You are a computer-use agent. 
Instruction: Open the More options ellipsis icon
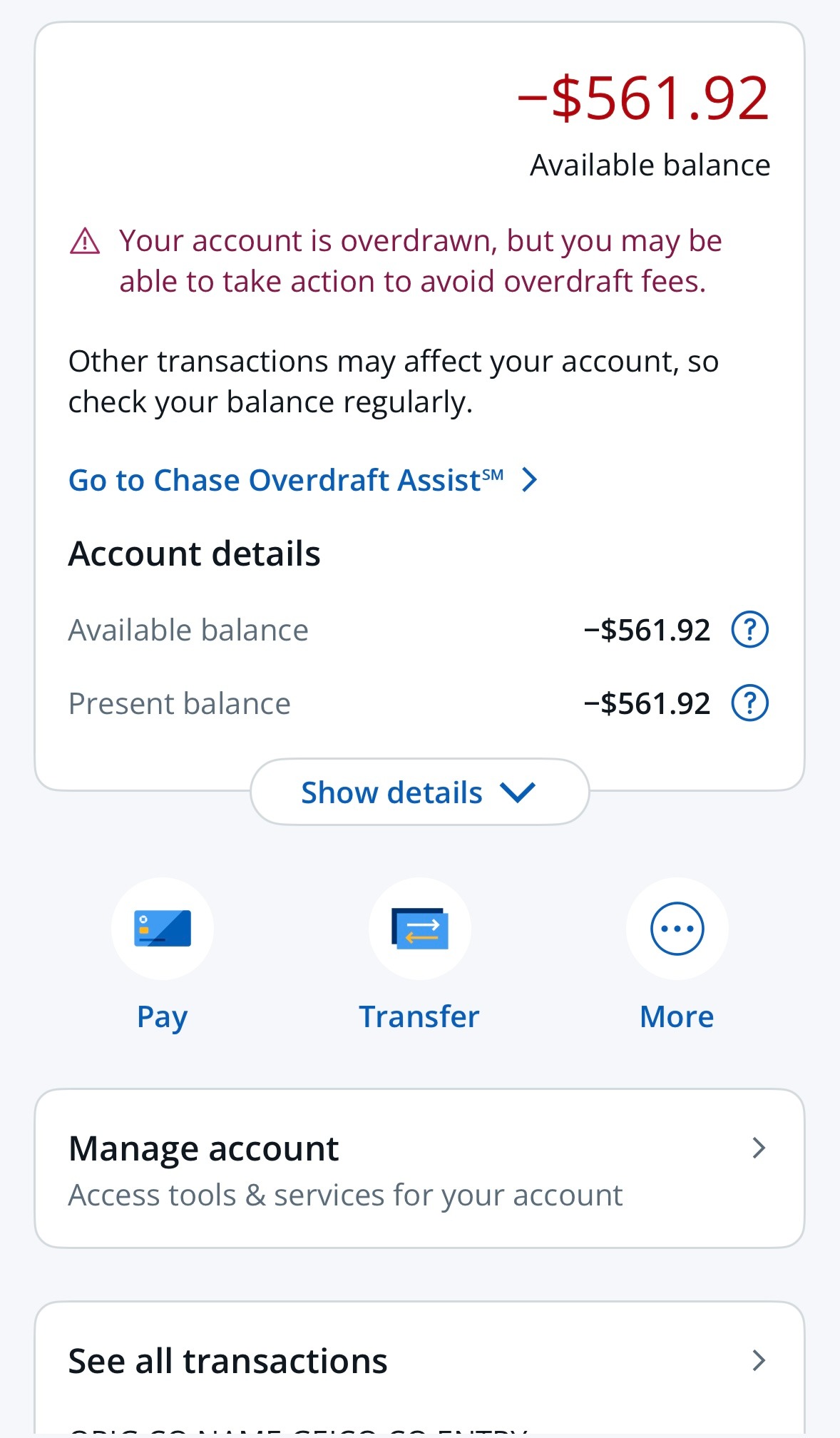[677, 928]
